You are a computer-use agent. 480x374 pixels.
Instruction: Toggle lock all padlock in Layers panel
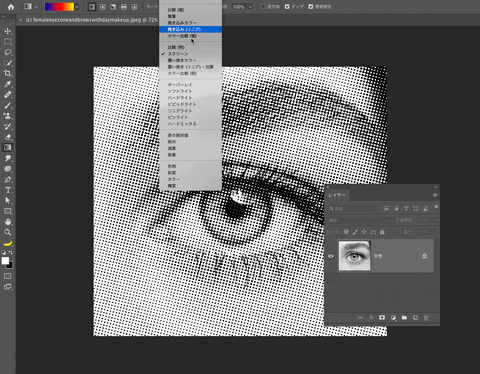click(382, 232)
